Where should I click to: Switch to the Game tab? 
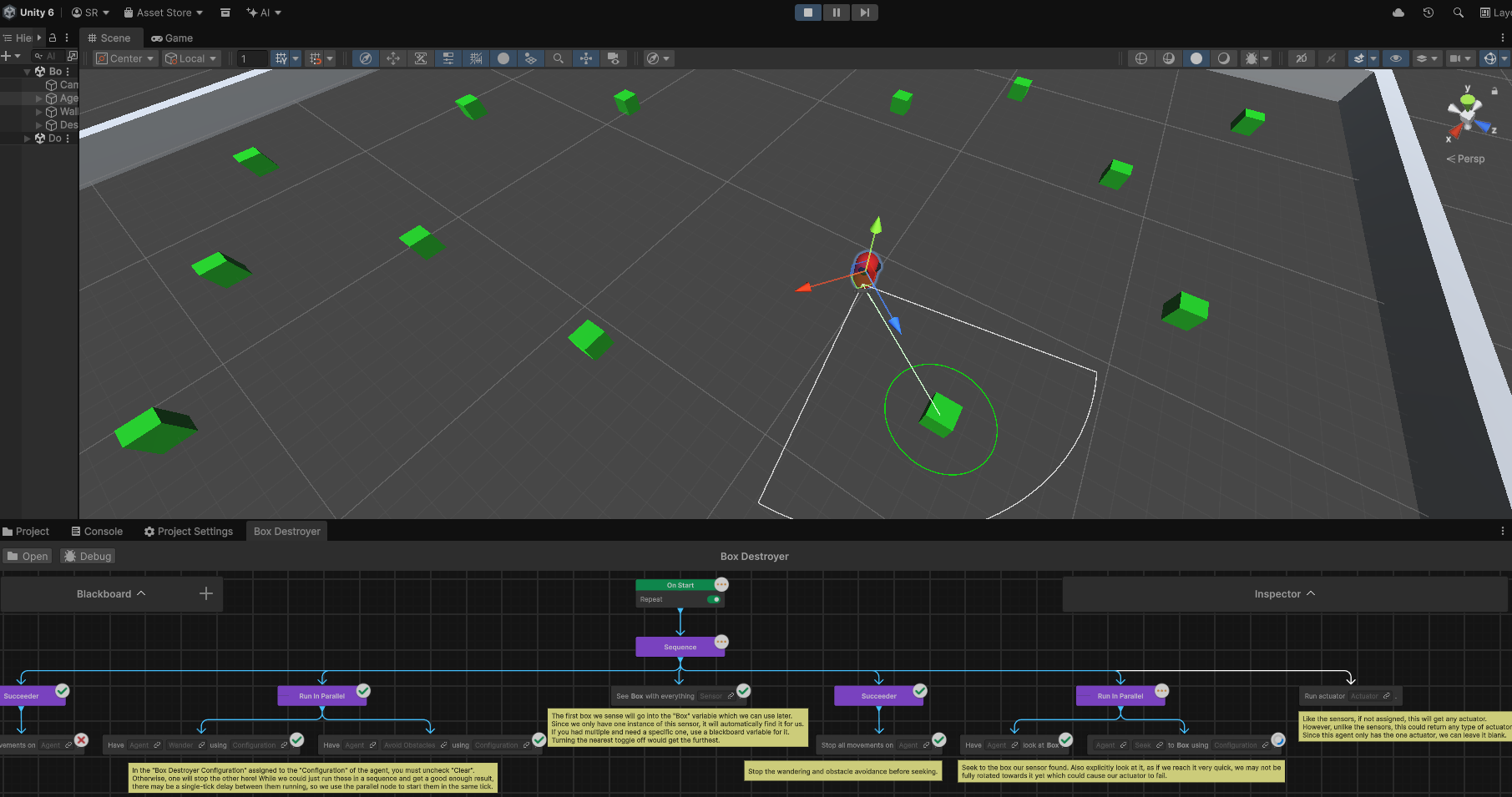click(x=171, y=38)
